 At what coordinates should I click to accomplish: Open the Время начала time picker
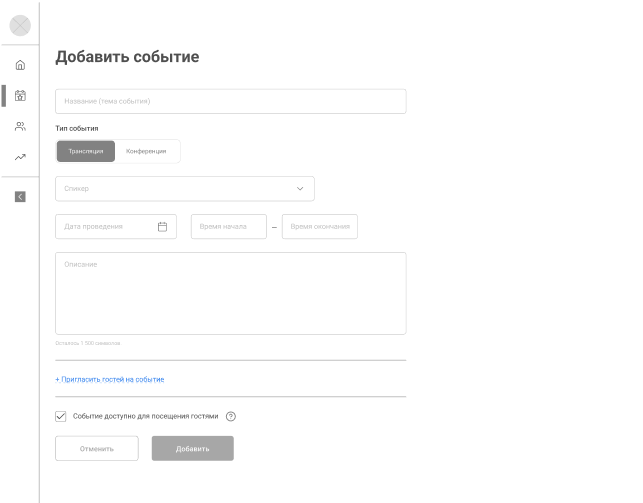tap(228, 227)
